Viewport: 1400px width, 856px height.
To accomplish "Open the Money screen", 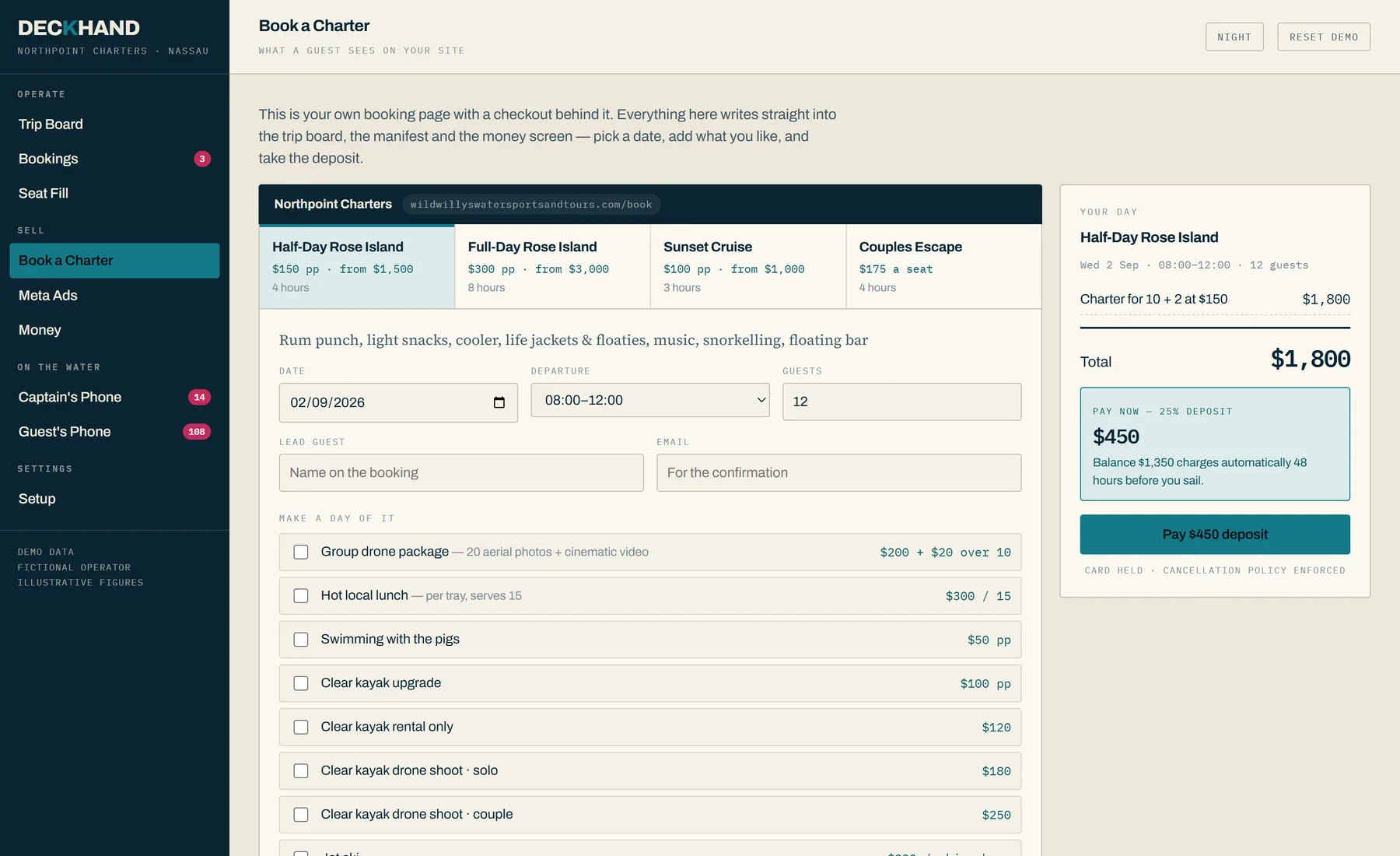I will click(x=114, y=330).
